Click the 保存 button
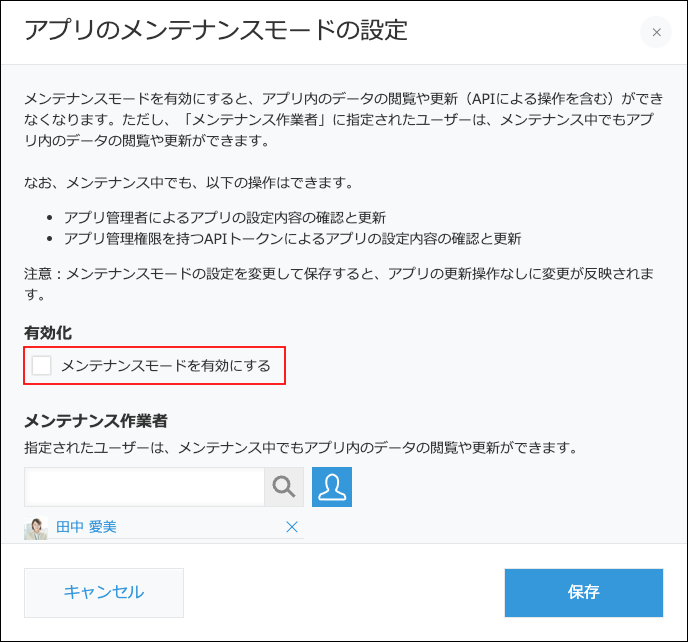 pyautogui.click(x=584, y=593)
